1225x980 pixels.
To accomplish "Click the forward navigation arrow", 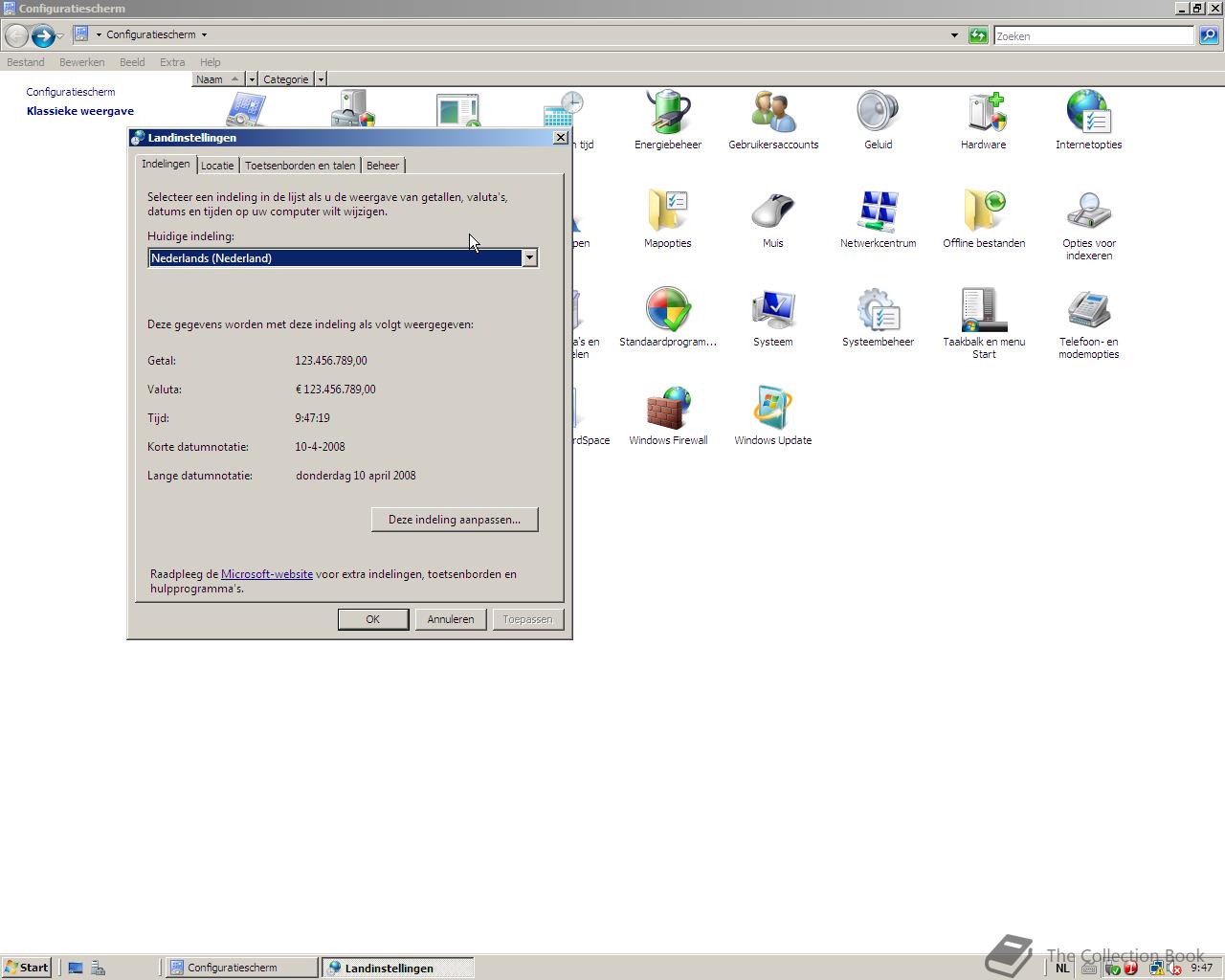I will pos(42,36).
